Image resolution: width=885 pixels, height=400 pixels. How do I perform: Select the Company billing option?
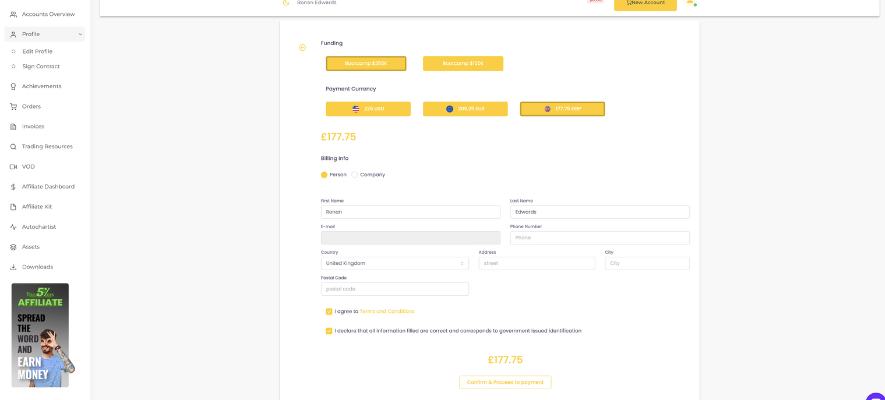(x=354, y=175)
